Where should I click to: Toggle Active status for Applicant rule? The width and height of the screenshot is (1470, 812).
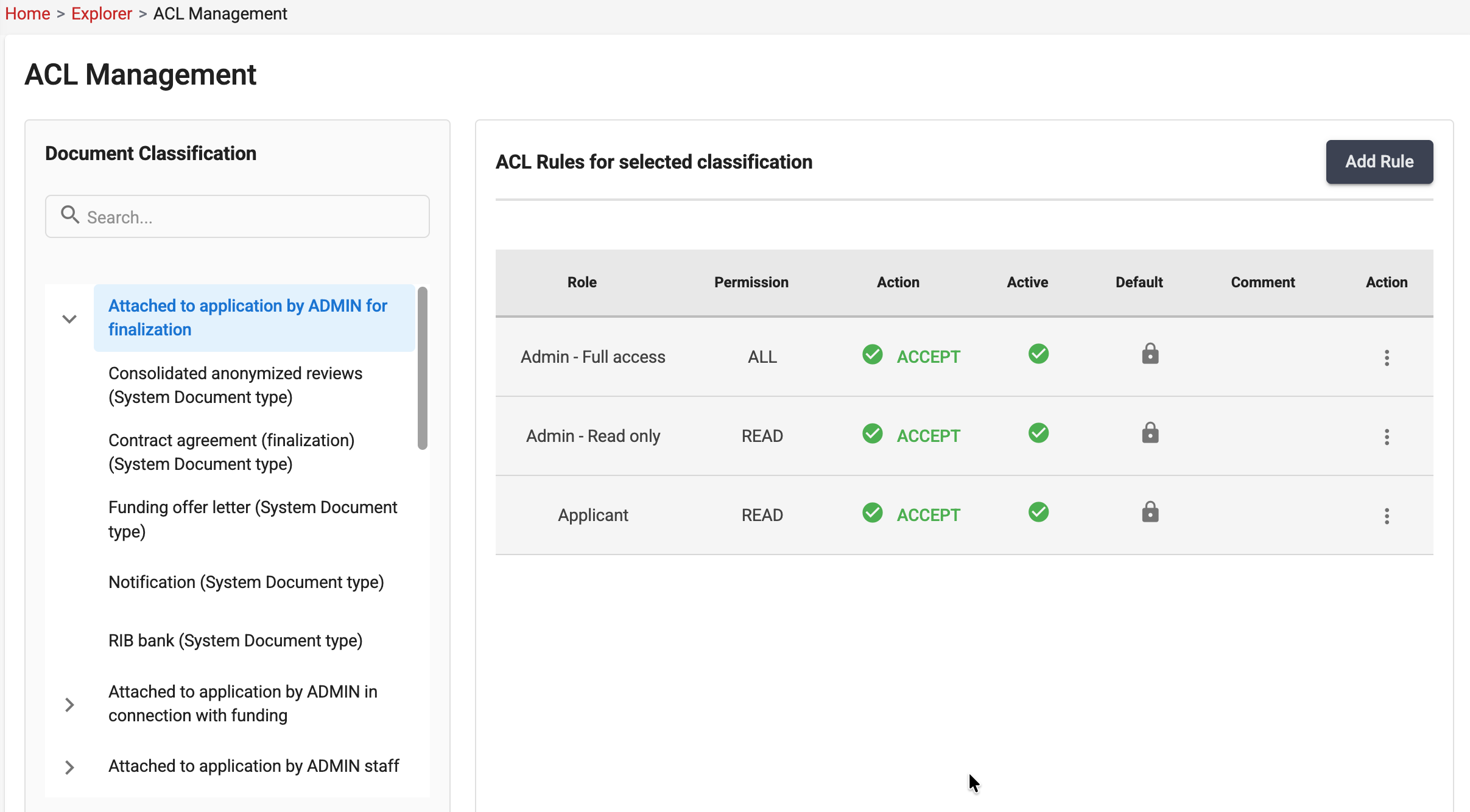(1038, 512)
